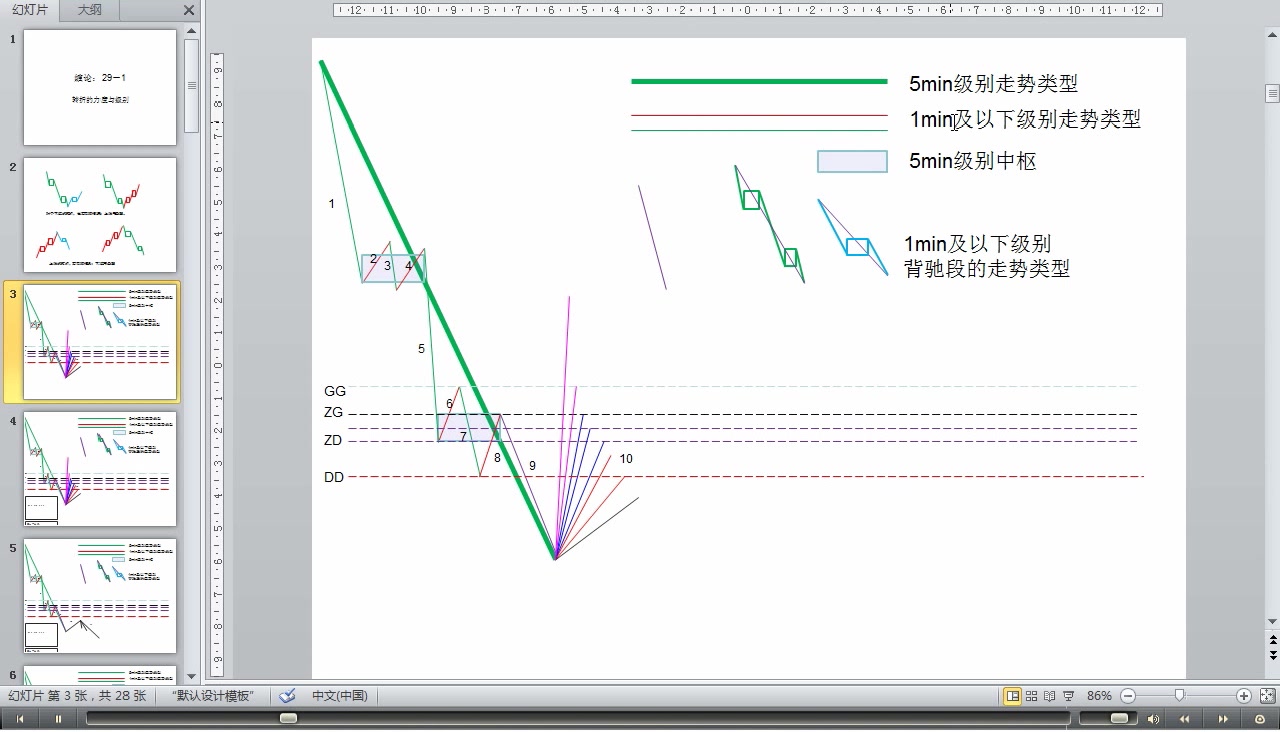The image size is (1280, 732).
Task: Jump to previous track in player
Action: (x=19, y=719)
